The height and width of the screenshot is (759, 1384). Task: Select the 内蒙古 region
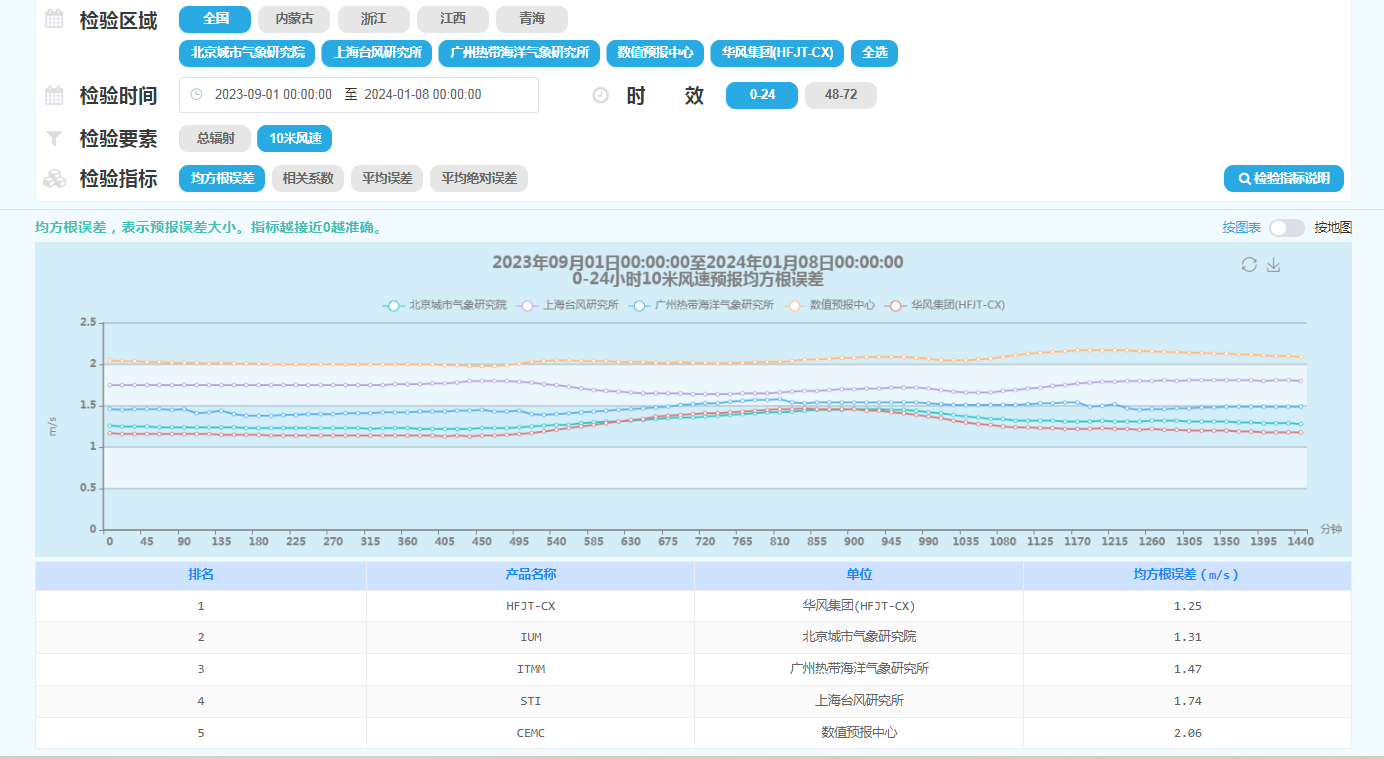(294, 19)
